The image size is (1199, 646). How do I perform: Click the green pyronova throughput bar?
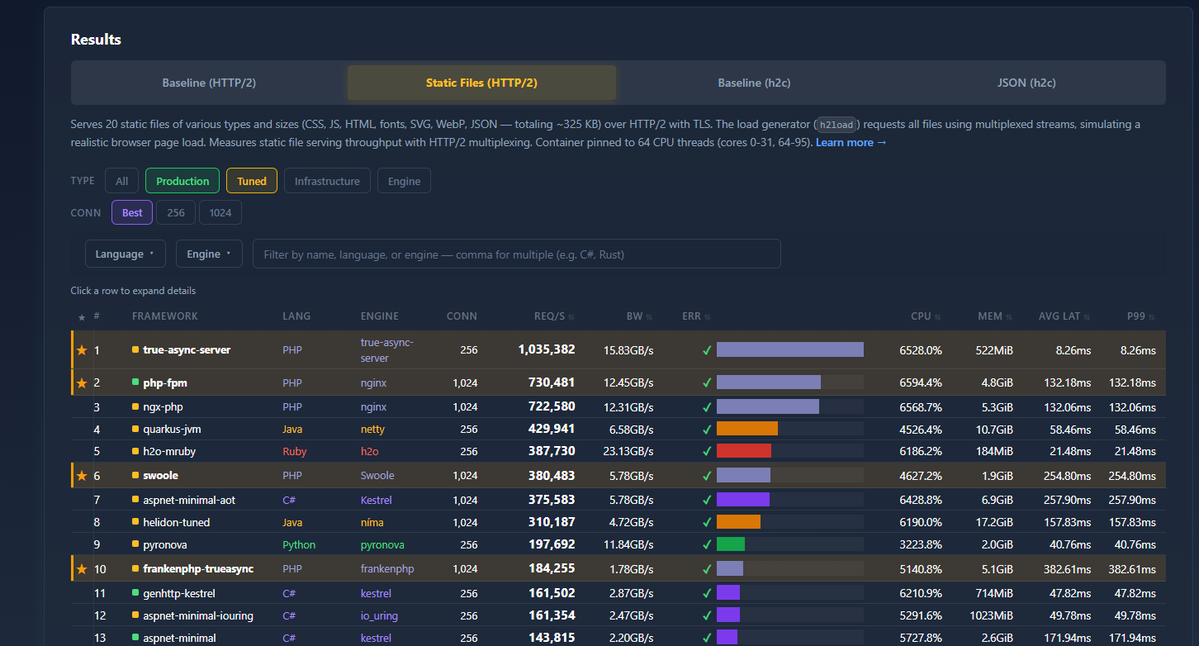pos(730,544)
